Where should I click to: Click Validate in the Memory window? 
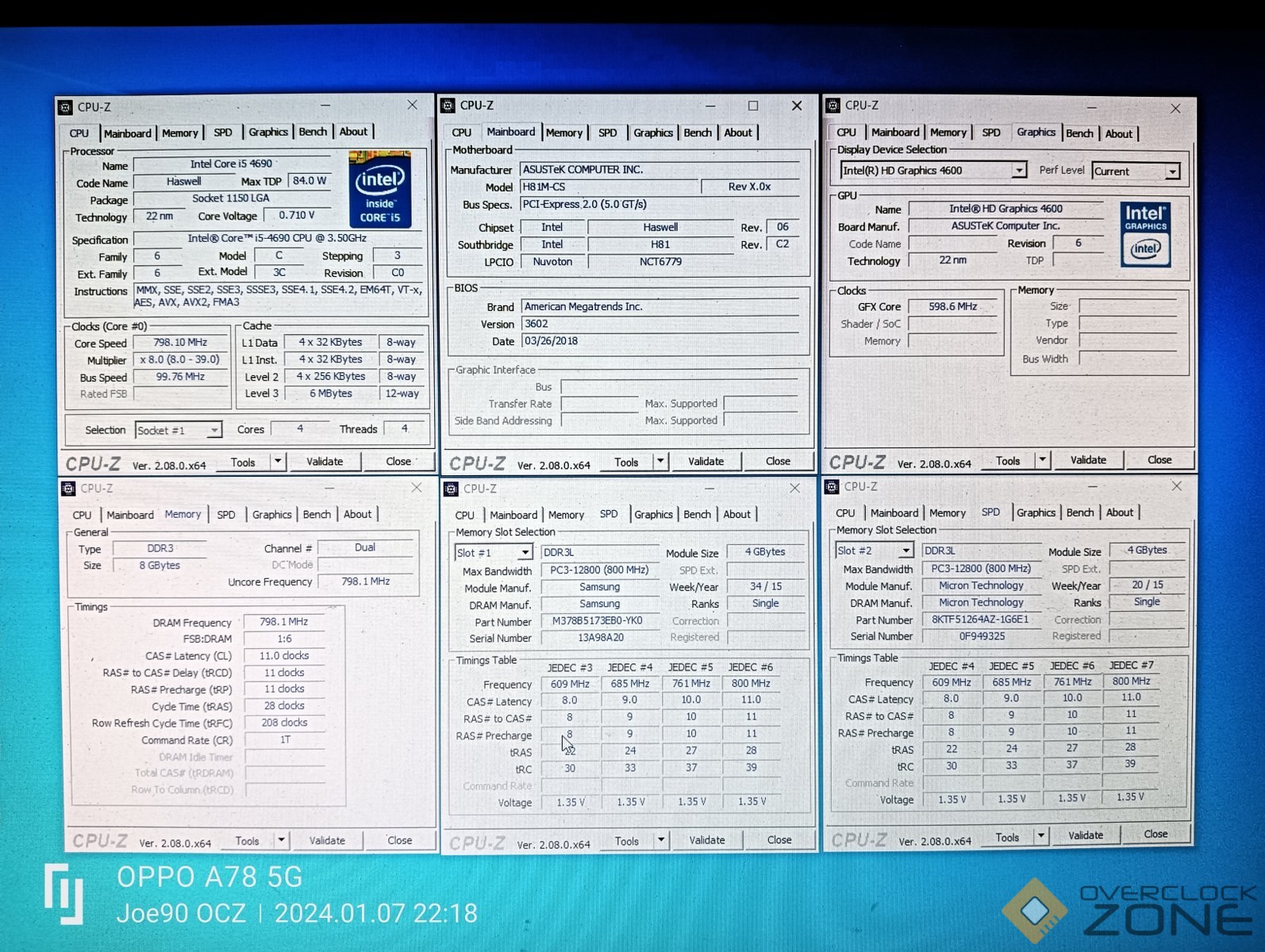point(327,840)
